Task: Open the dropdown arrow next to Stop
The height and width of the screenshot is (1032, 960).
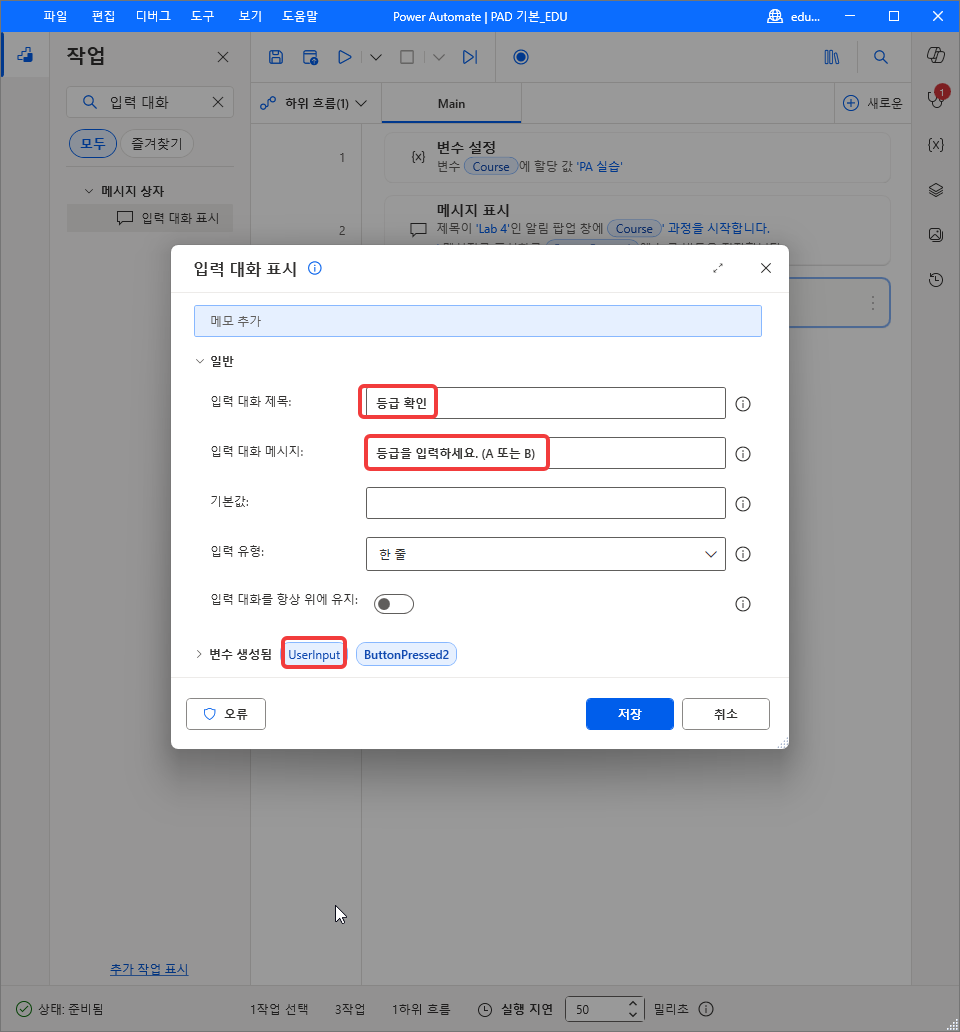Action: 439,57
